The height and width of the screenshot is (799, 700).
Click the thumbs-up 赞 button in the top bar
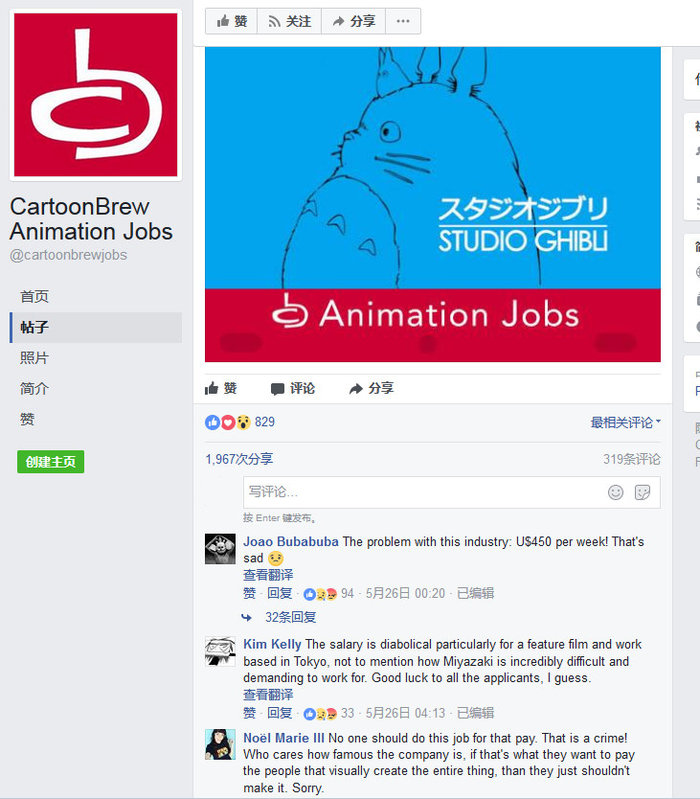pos(231,21)
